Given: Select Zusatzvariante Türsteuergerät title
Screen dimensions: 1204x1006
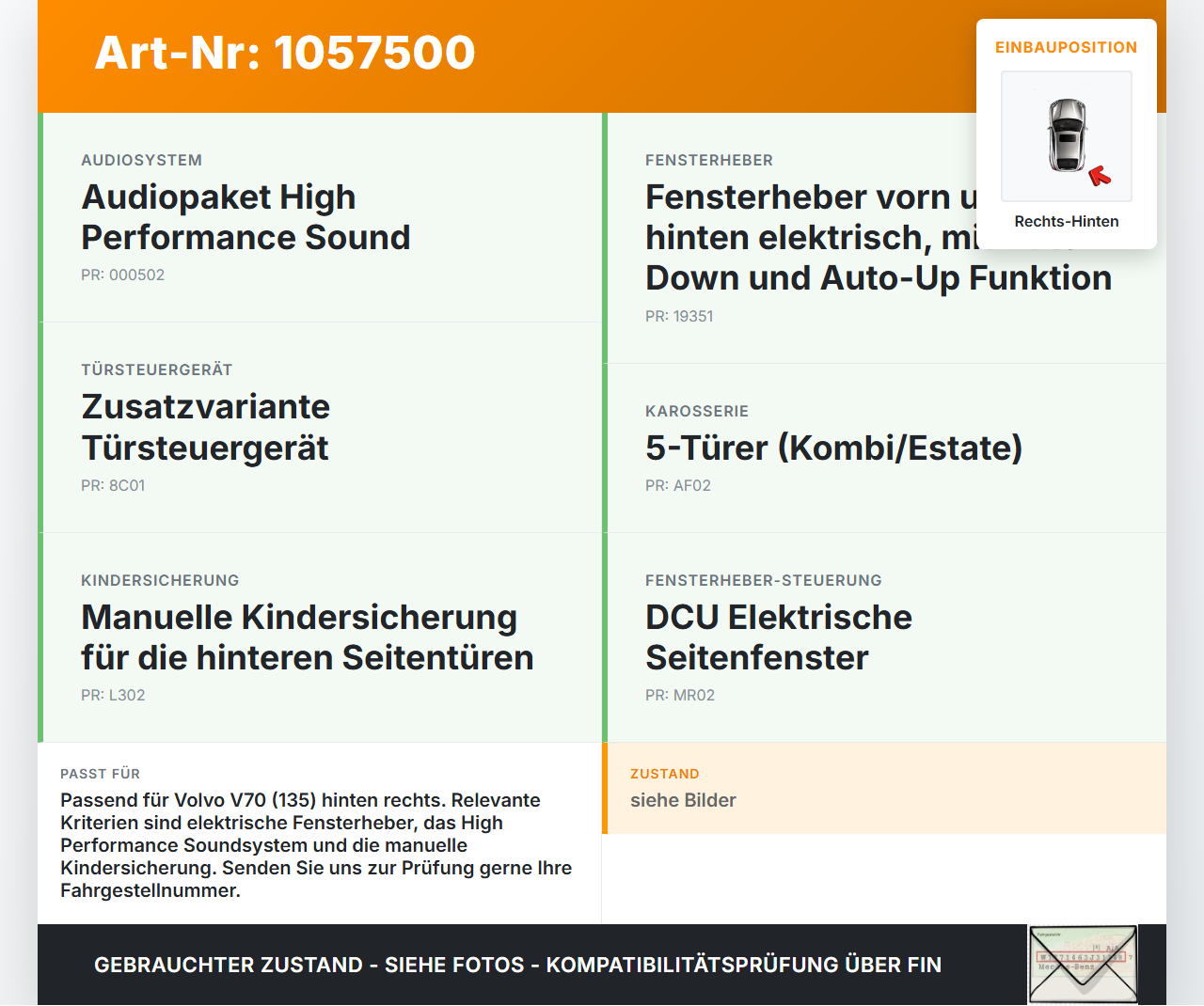Looking at the screenshot, I should coord(206,427).
